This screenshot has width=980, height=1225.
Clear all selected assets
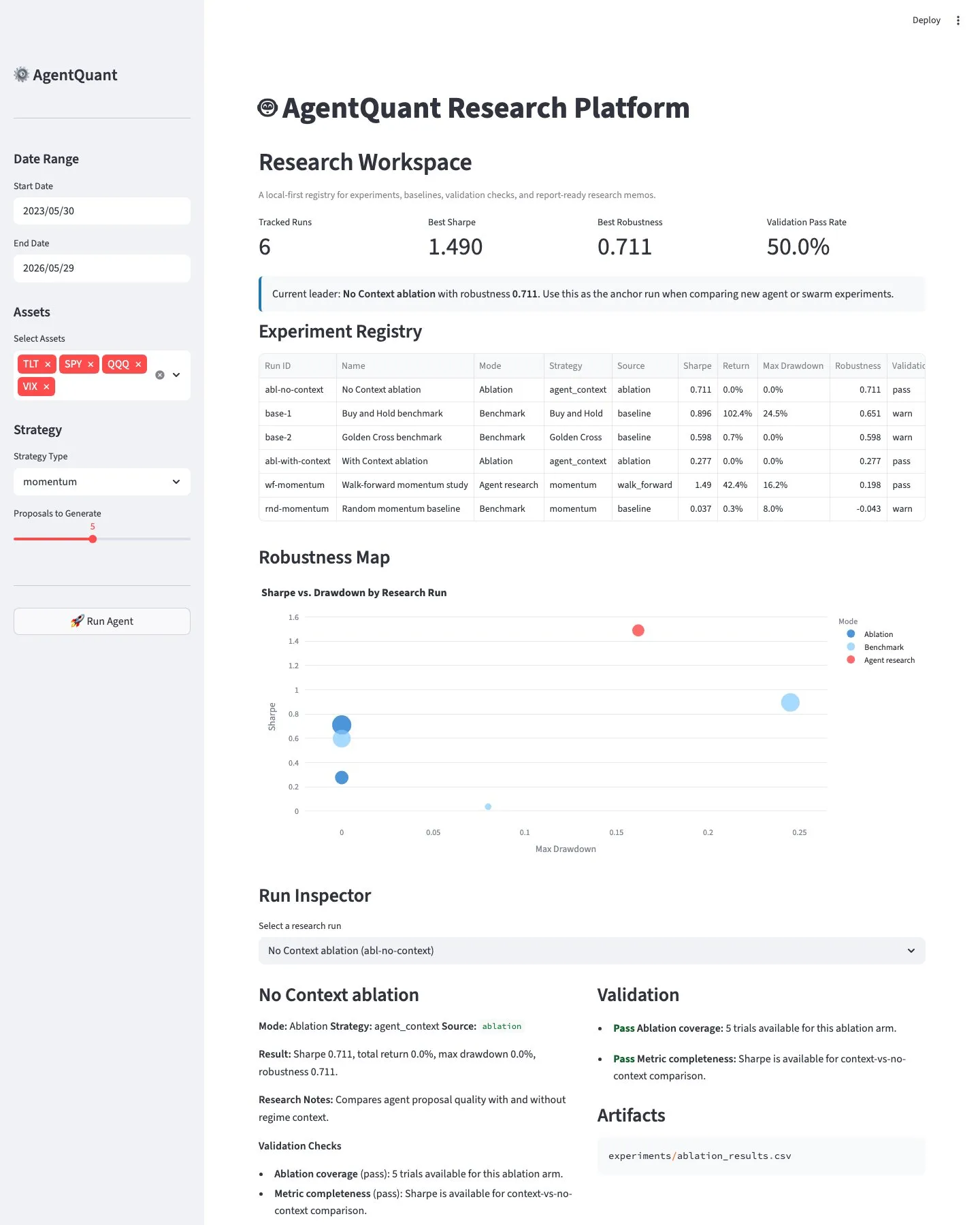click(160, 375)
